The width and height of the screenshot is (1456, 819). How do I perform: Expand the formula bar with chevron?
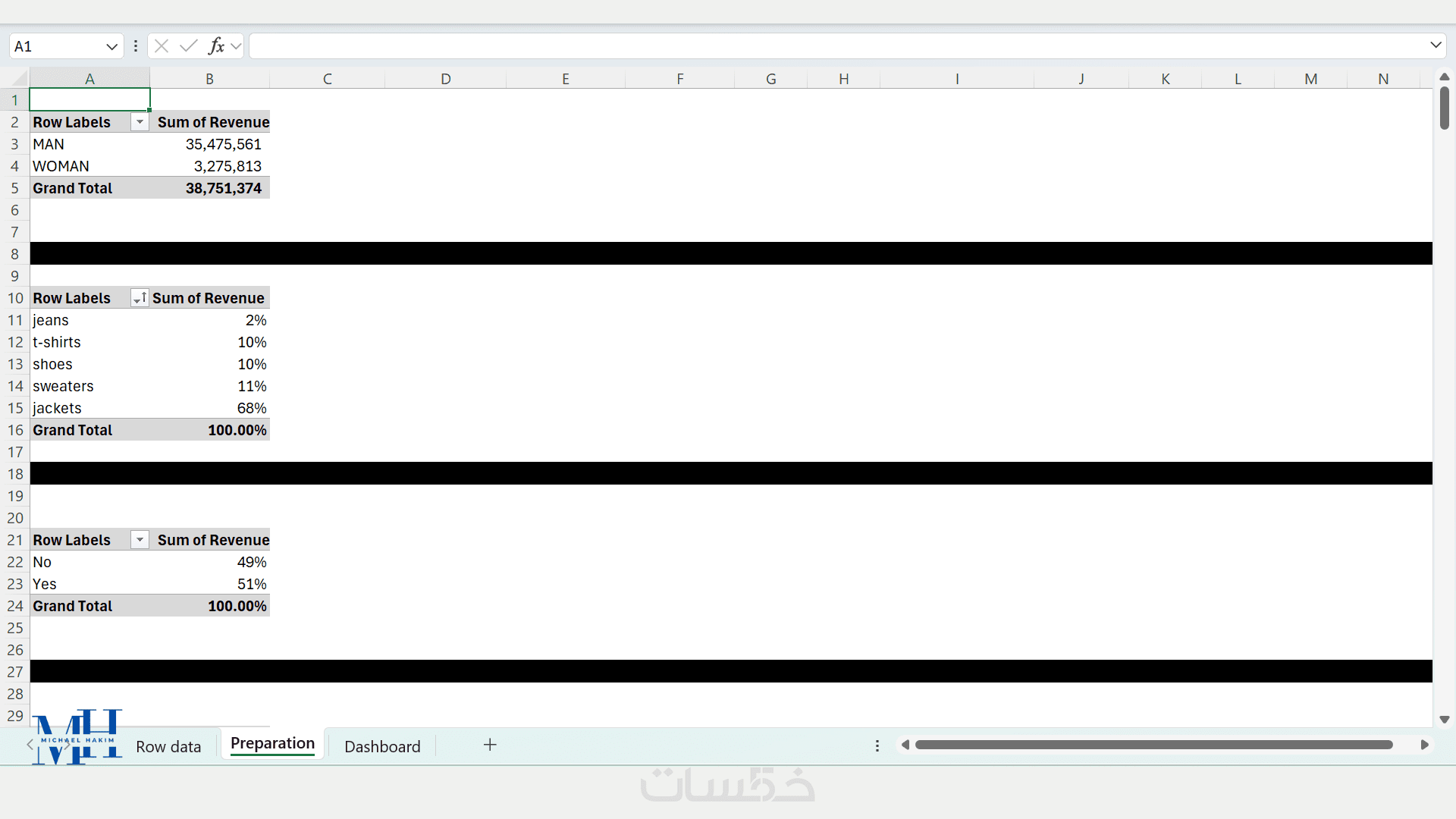[1436, 45]
